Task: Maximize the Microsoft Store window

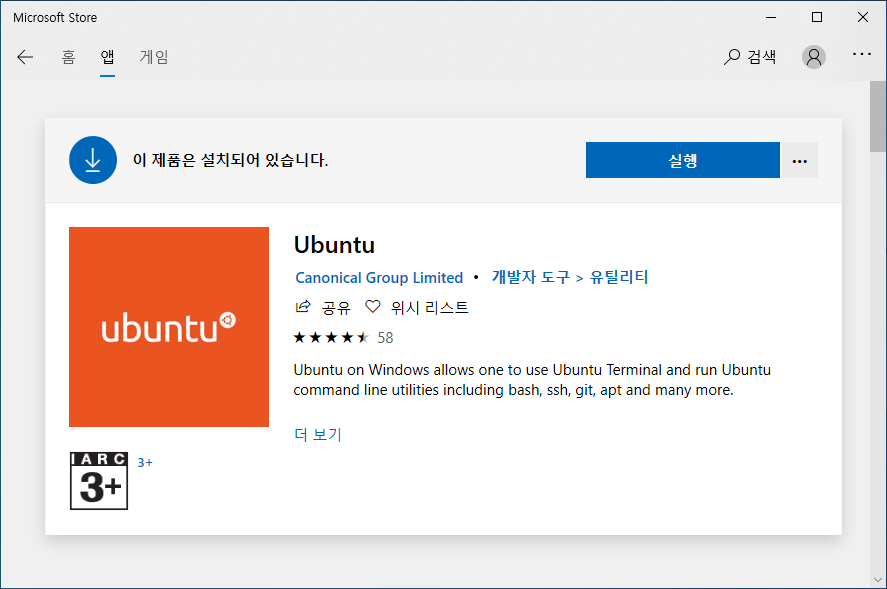Action: tap(816, 18)
